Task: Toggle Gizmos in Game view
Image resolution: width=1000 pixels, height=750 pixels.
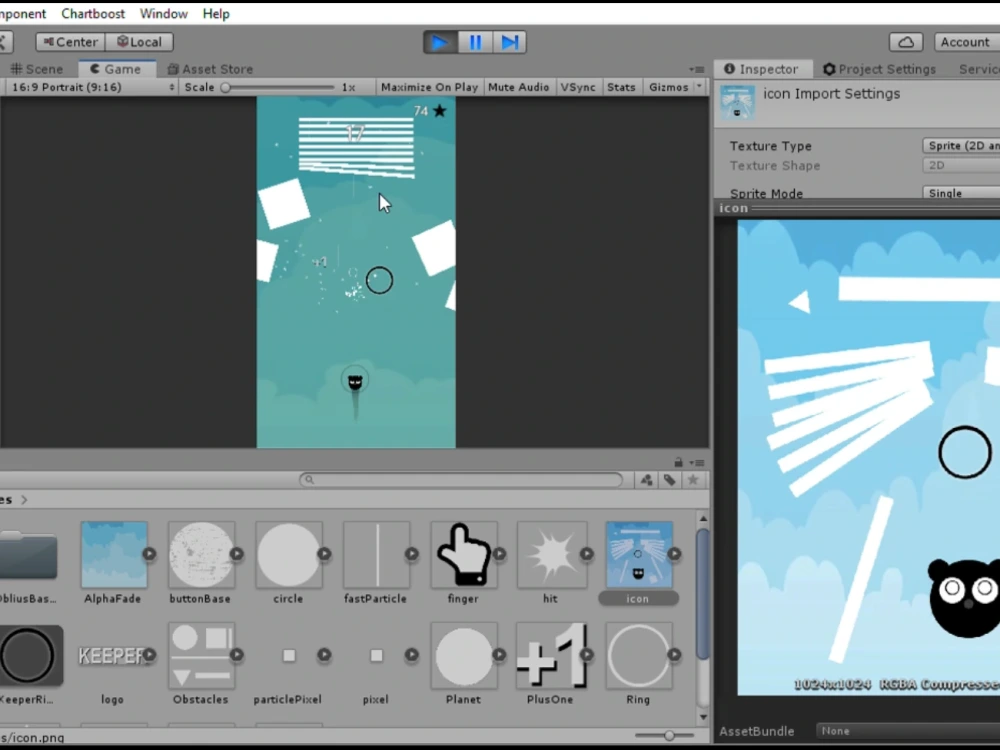Action: (x=668, y=87)
